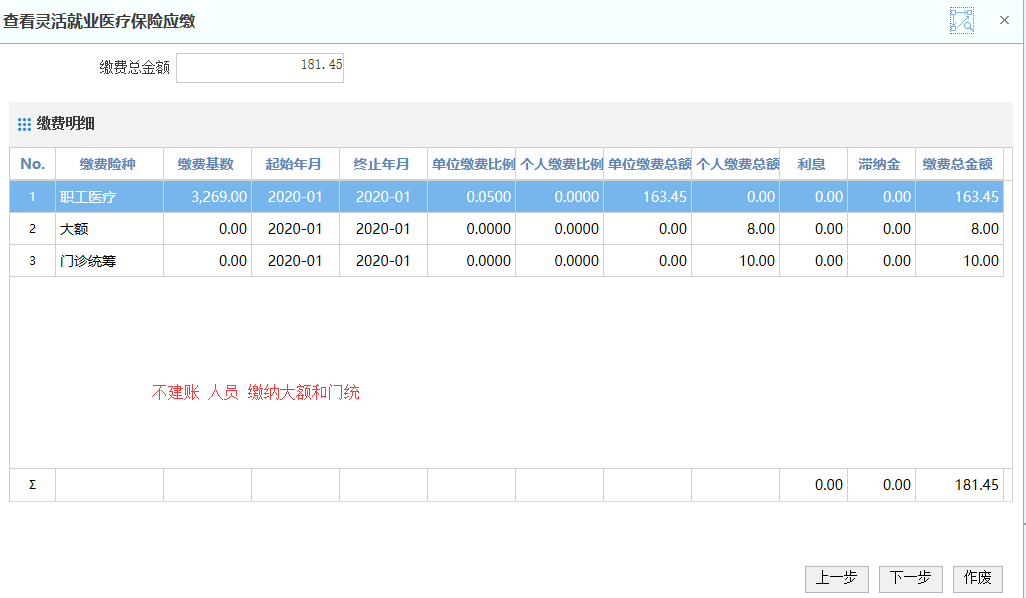Click the diagram icon beside the close button
The image size is (1026, 598).
[962, 20]
